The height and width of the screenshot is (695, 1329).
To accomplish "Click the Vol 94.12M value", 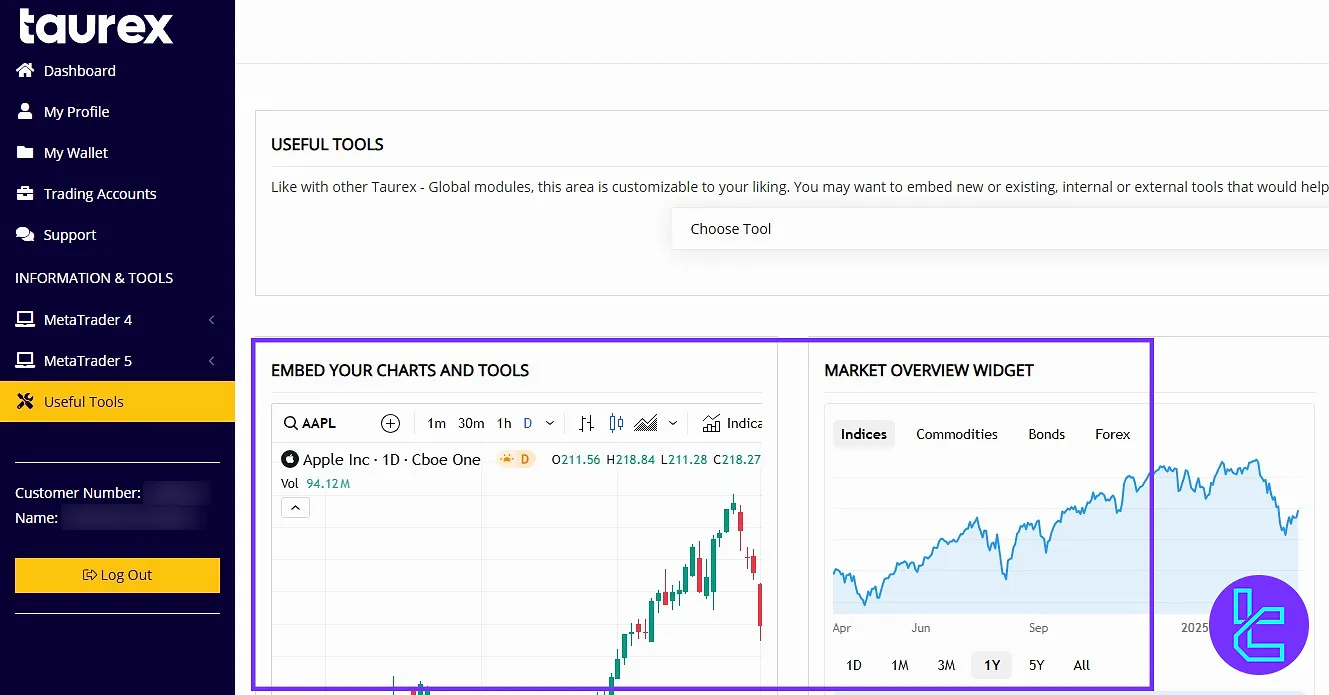I will pyautogui.click(x=328, y=483).
